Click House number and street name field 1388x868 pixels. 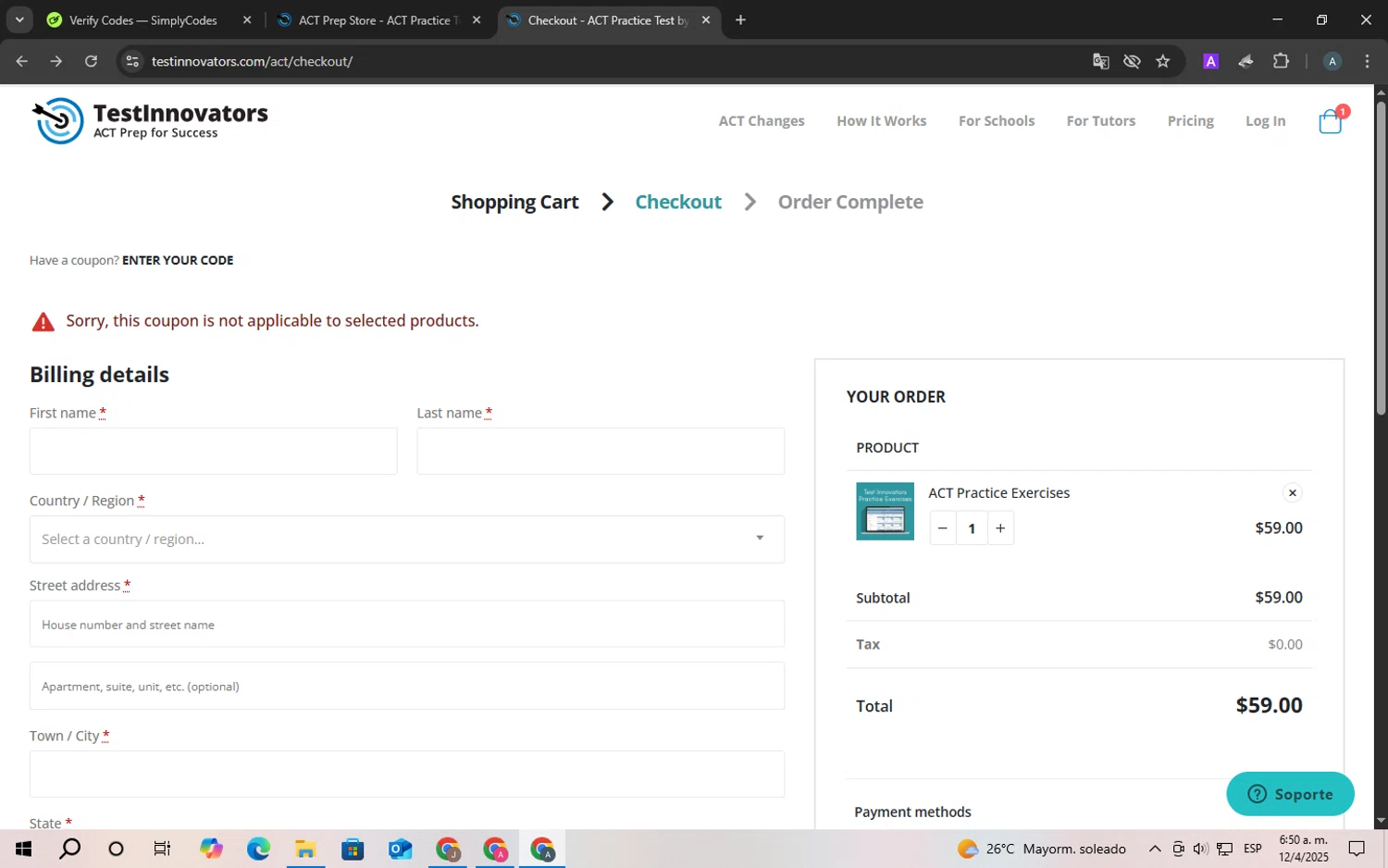[x=407, y=624]
